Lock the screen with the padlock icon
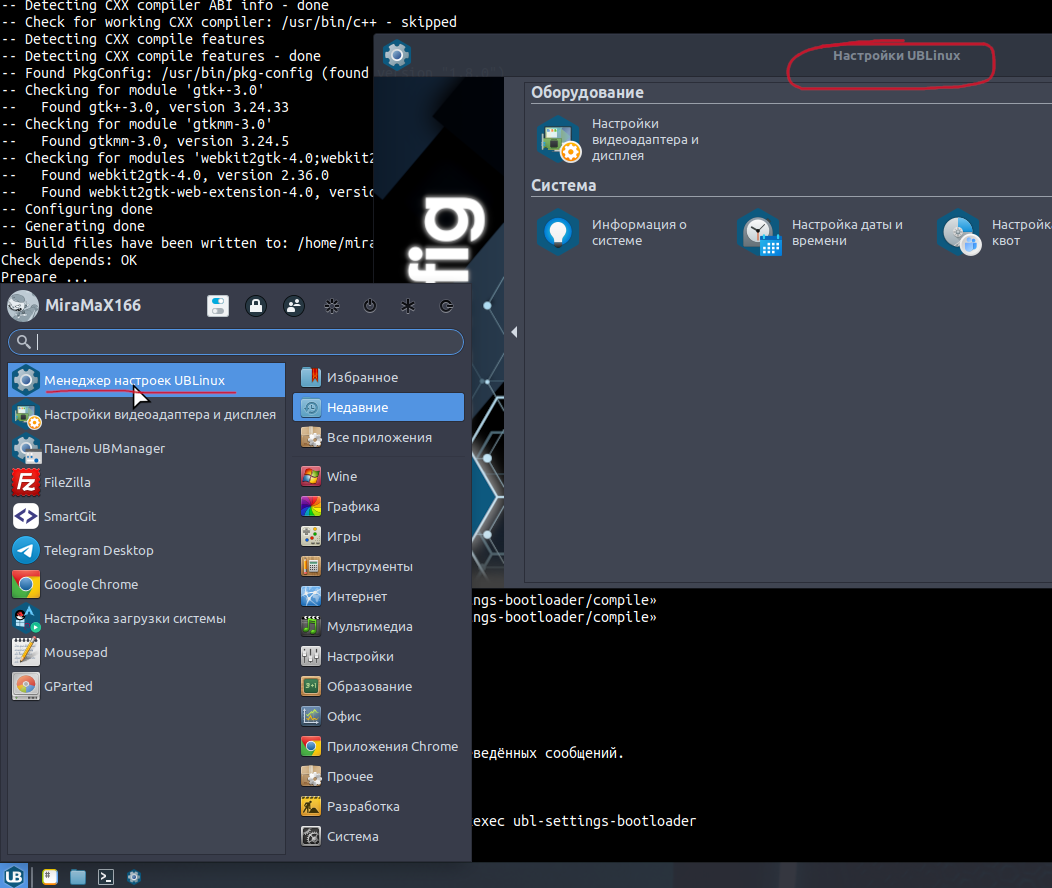The image size is (1052, 888). pyautogui.click(x=256, y=306)
